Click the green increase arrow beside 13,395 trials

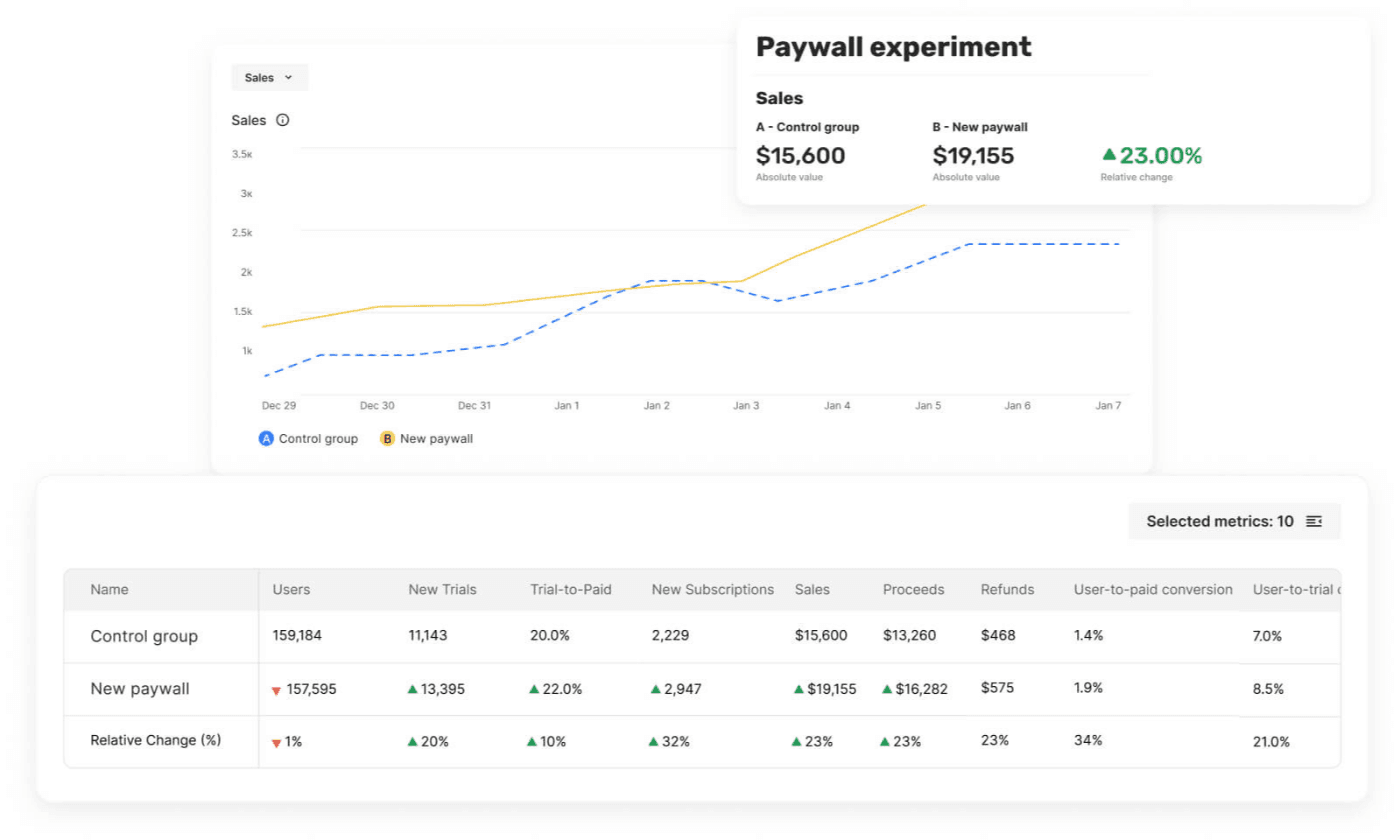pyautogui.click(x=415, y=689)
